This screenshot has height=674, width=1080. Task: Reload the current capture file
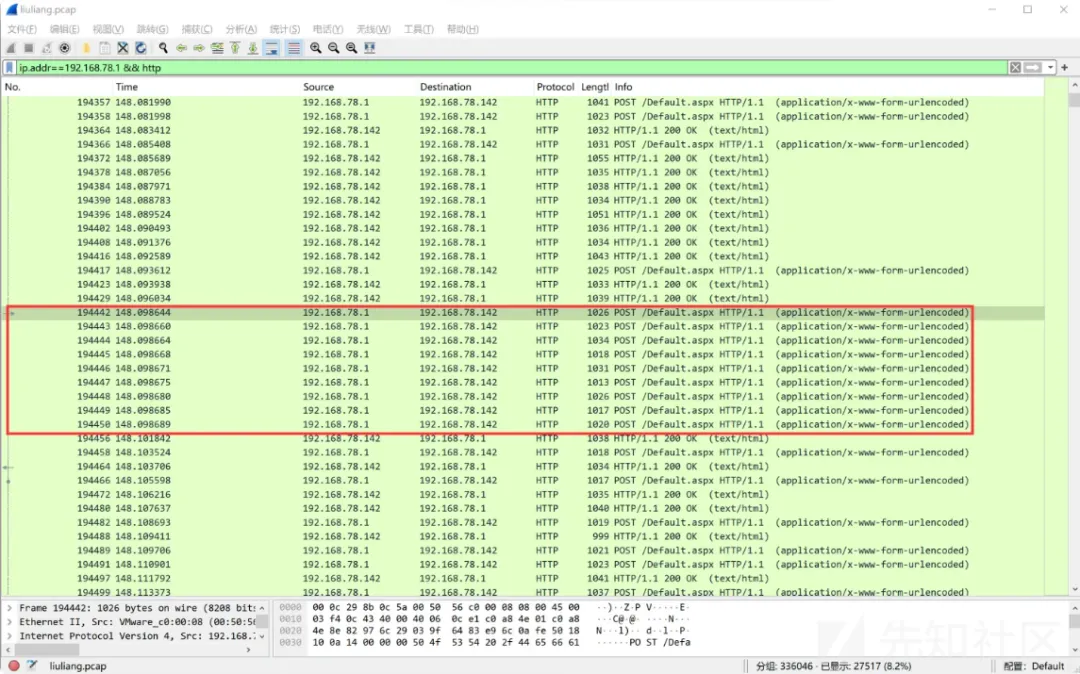click(x=141, y=48)
